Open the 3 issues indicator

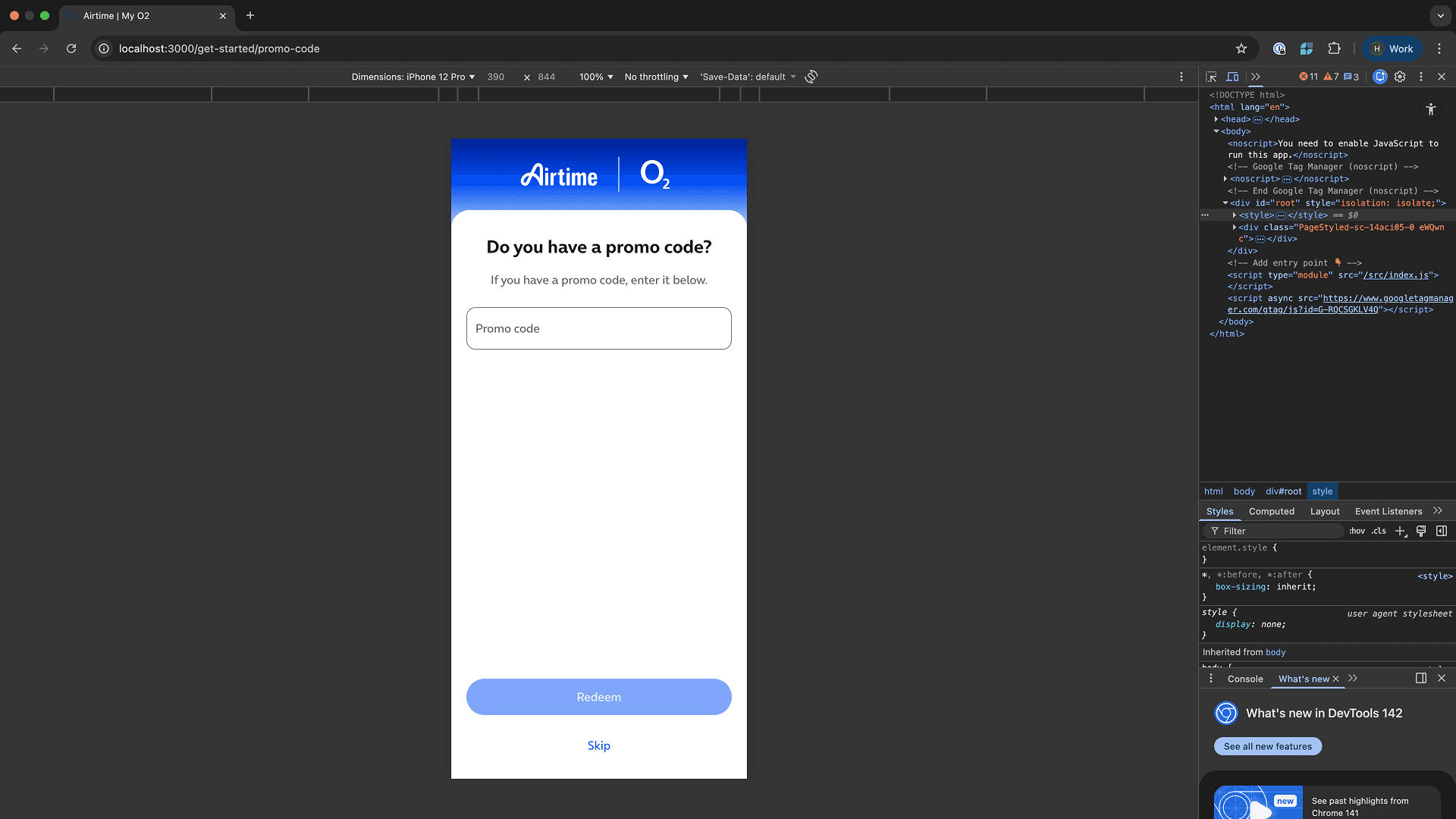pyautogui.click(x=1351, y=77)
